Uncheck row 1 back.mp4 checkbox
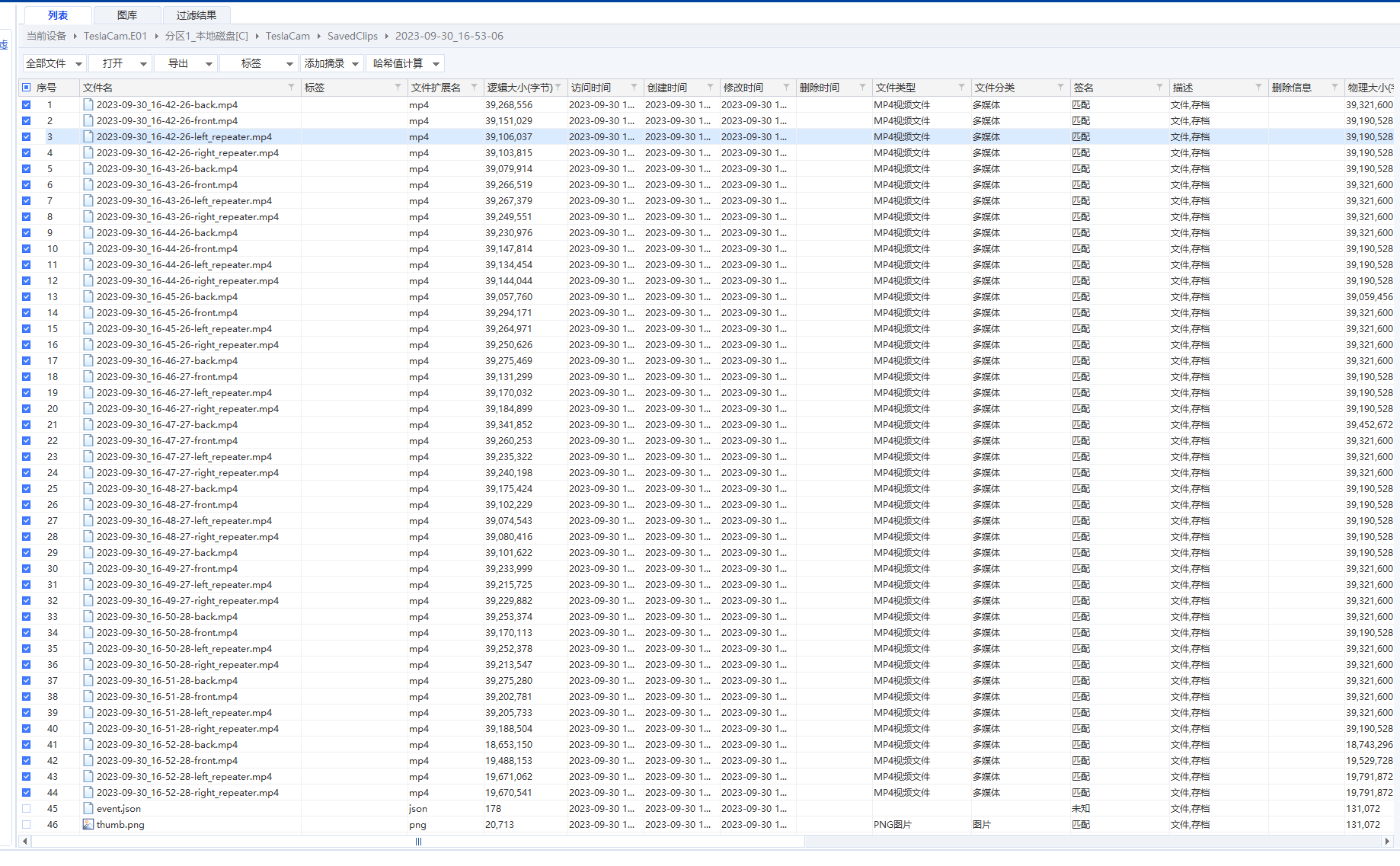 pyautogui.click(x=27, y=104)
